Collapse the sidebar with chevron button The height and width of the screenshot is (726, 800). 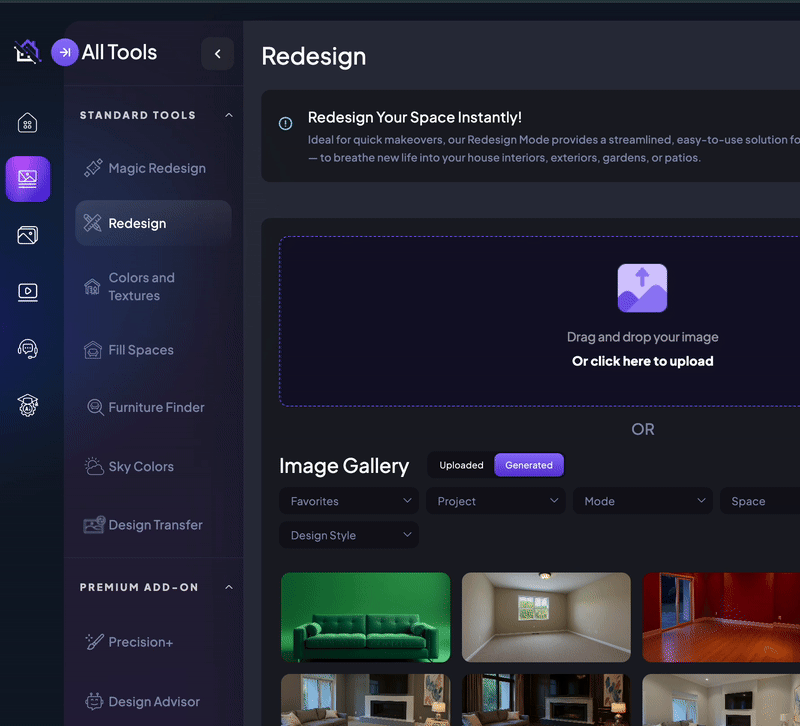coord(217,54)
